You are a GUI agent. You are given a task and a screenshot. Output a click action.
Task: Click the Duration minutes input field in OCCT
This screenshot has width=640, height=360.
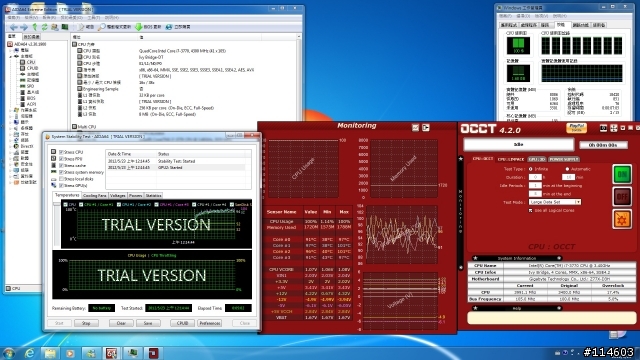pos(568,177)
